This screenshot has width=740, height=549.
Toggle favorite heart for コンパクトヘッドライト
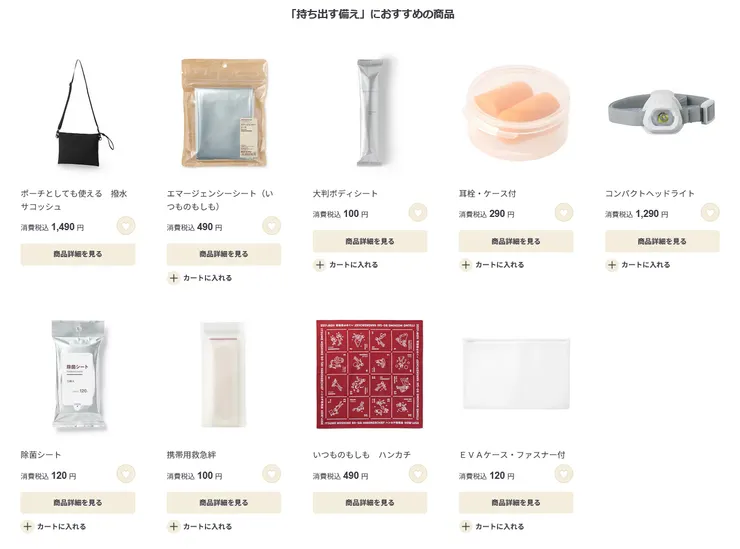click(x=710, y=212)
